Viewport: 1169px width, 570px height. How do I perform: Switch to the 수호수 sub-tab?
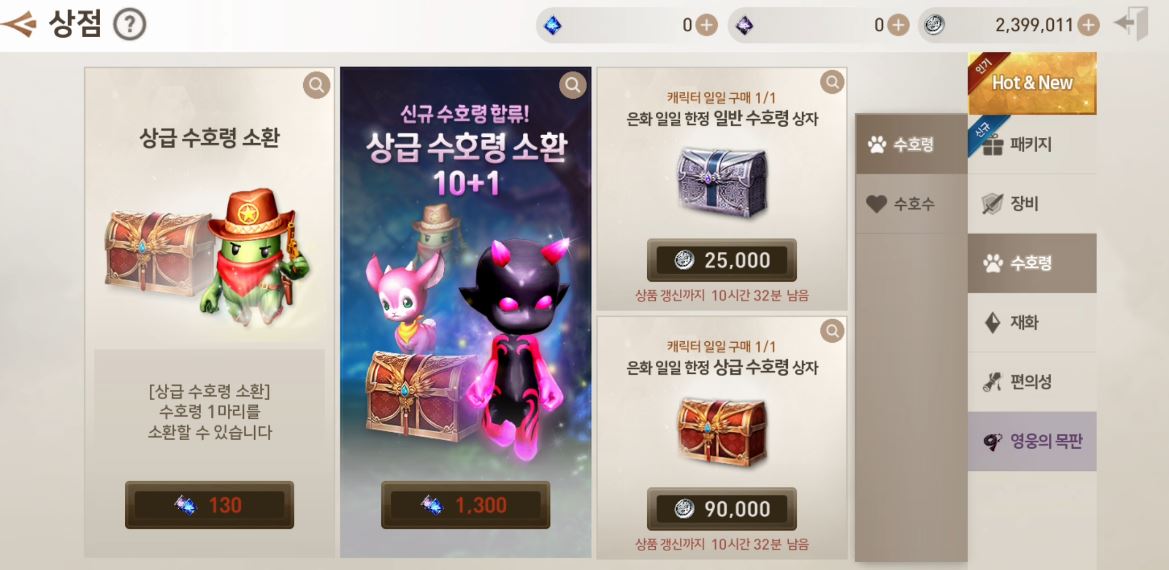(911, 204)
